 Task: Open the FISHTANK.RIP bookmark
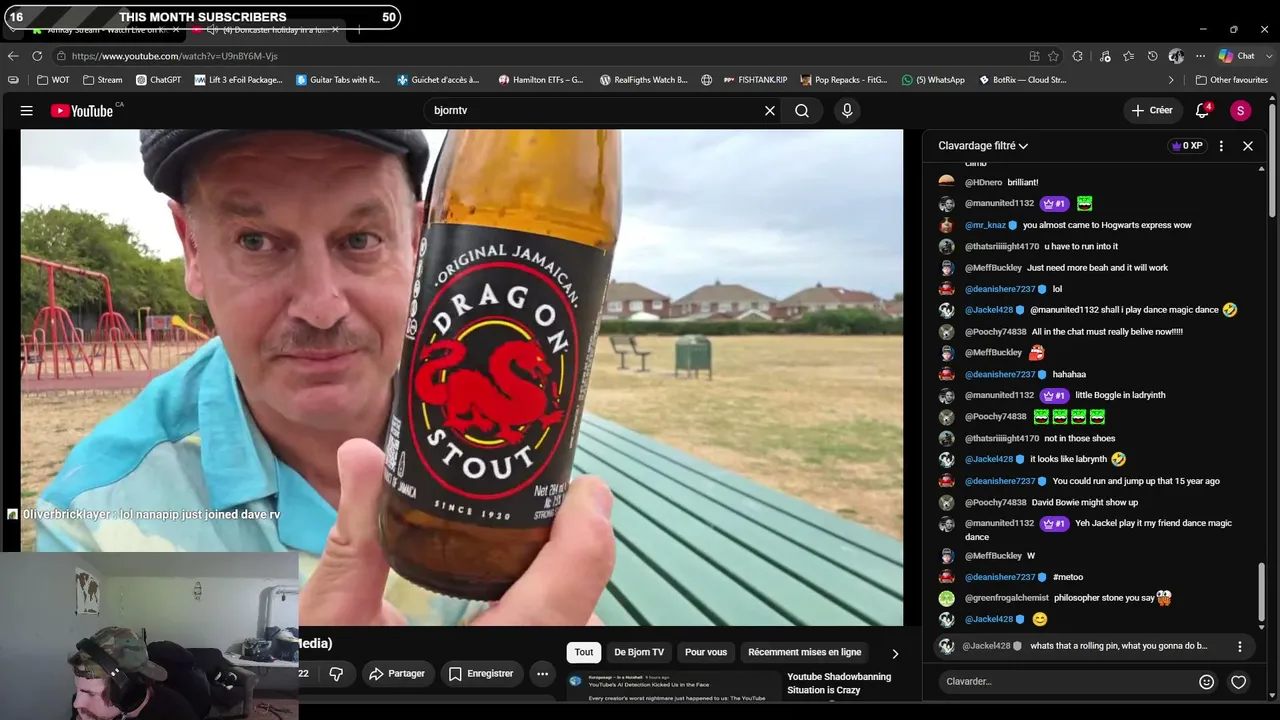[x=755, y=80]
